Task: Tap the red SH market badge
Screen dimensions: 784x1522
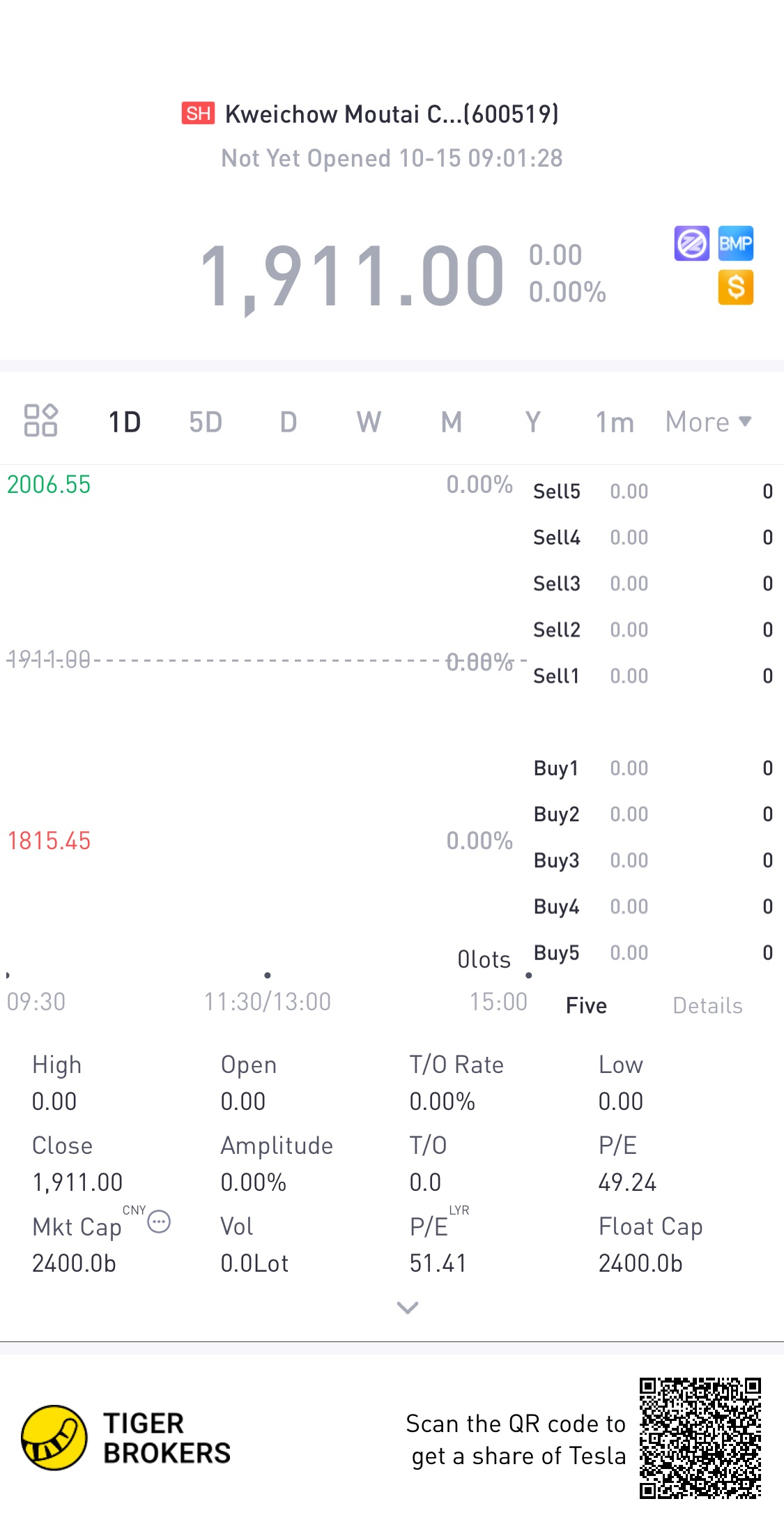Action: pyautogui.click(x=199, y=113)
